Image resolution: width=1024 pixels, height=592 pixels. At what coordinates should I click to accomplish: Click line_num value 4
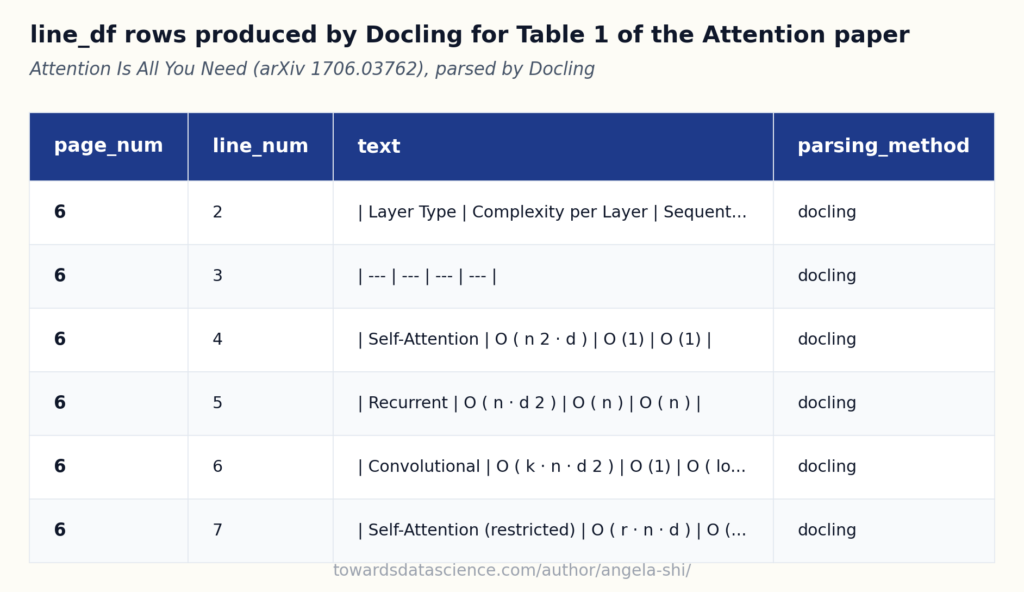click(217, 339)
